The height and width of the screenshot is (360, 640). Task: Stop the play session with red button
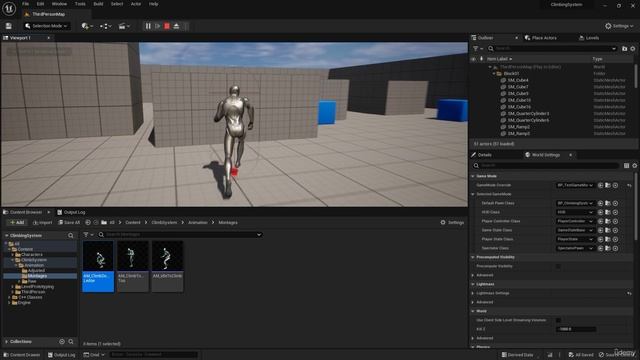pos(167,26)
